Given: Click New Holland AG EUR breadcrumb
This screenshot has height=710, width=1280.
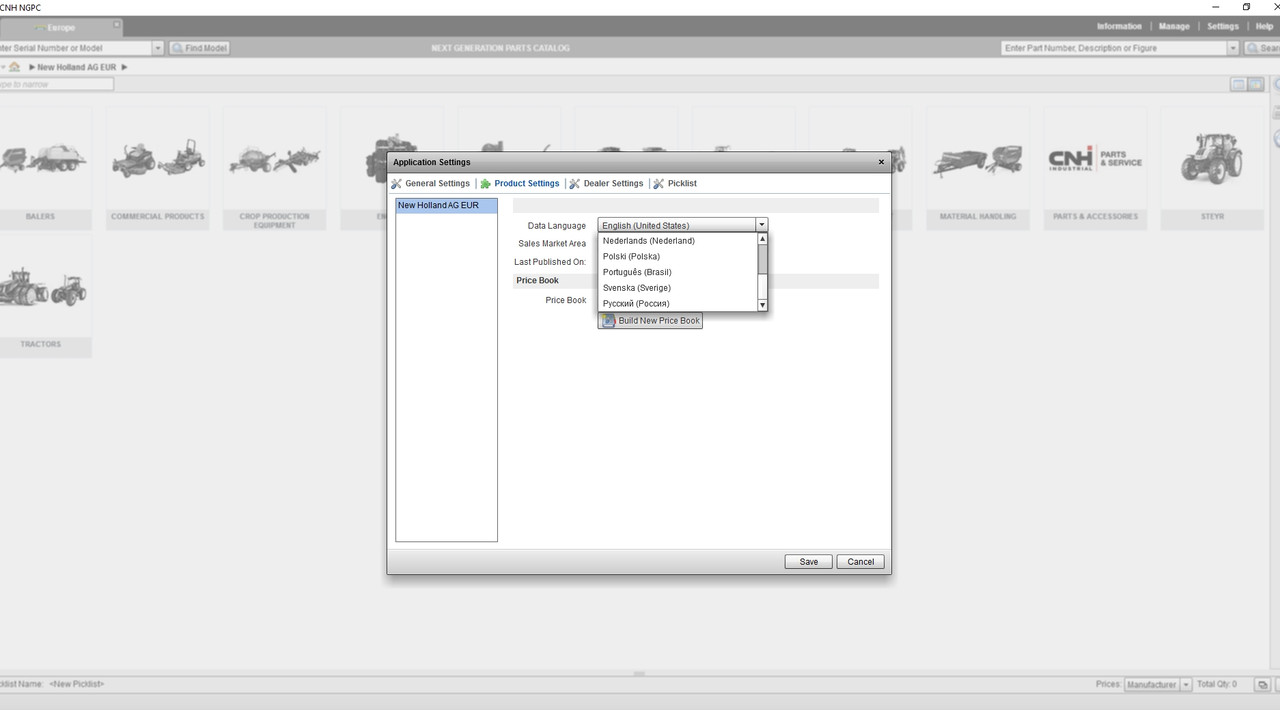Looking at the screenshot, I should (x=77, y=67).
